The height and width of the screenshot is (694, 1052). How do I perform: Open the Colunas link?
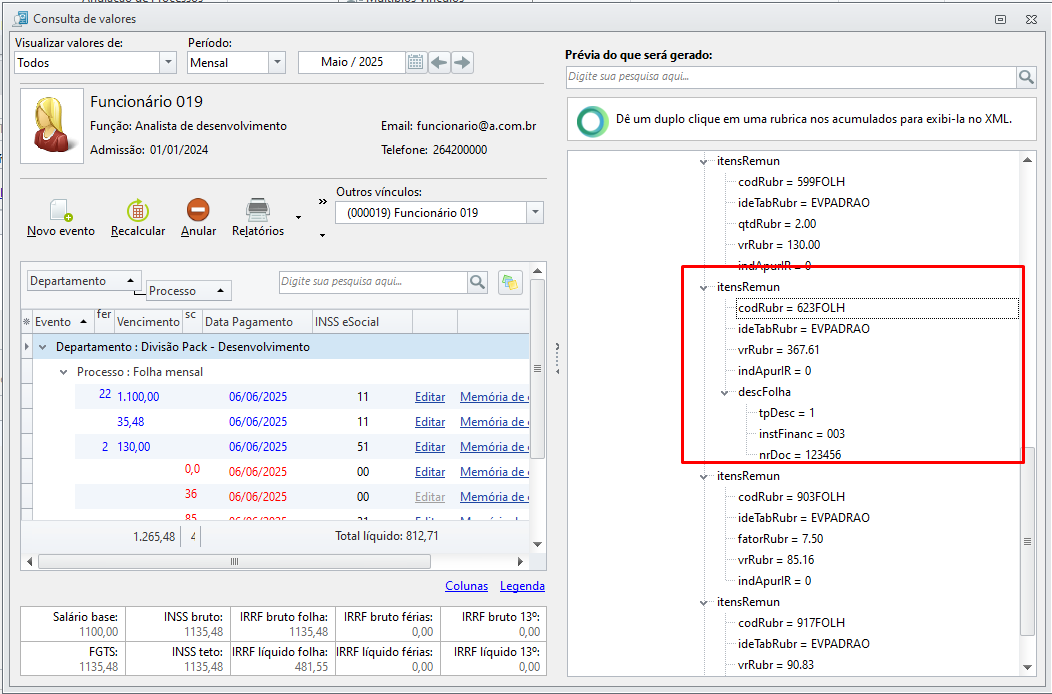[x=466, y=586]
